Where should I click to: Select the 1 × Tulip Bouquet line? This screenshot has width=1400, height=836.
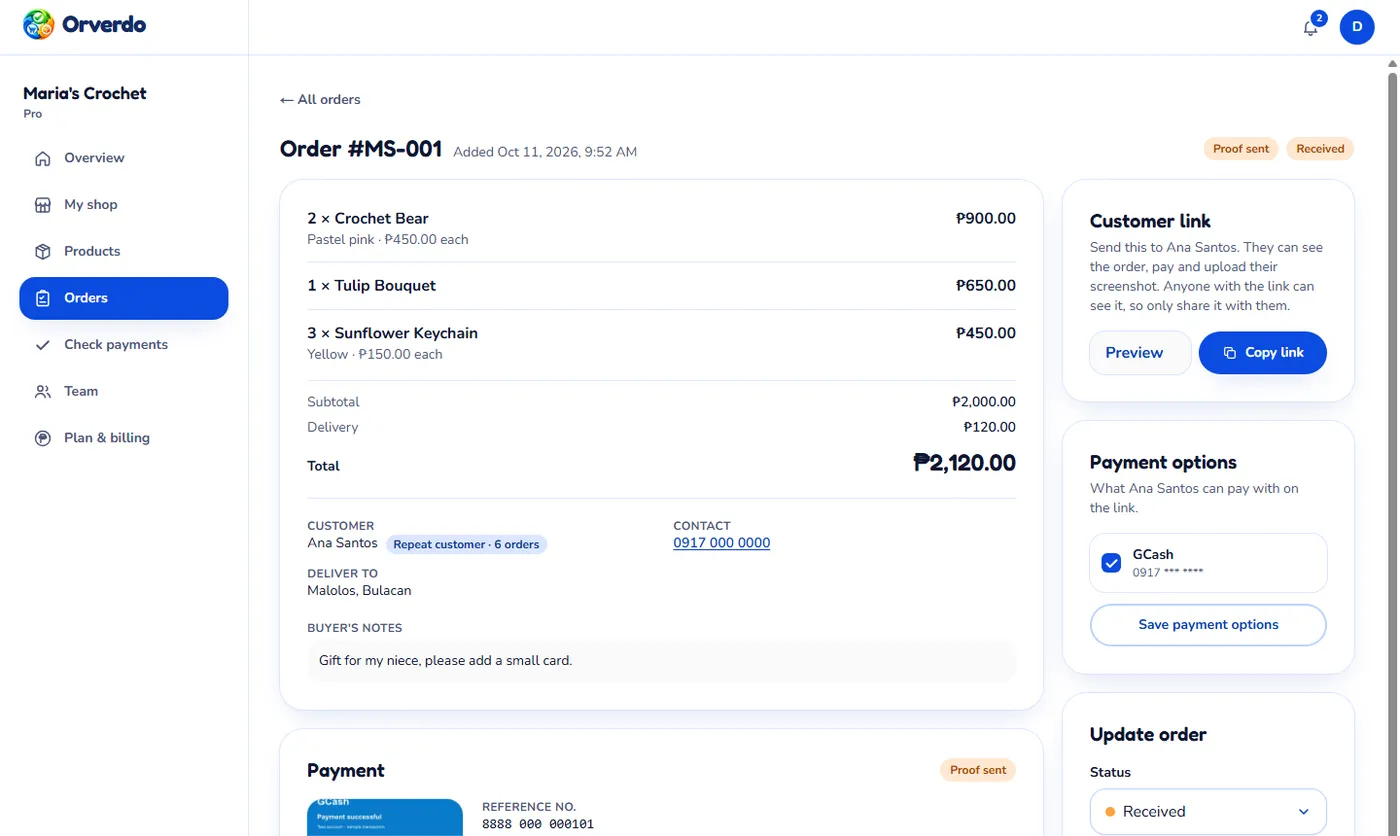click(x=662, y=286)
